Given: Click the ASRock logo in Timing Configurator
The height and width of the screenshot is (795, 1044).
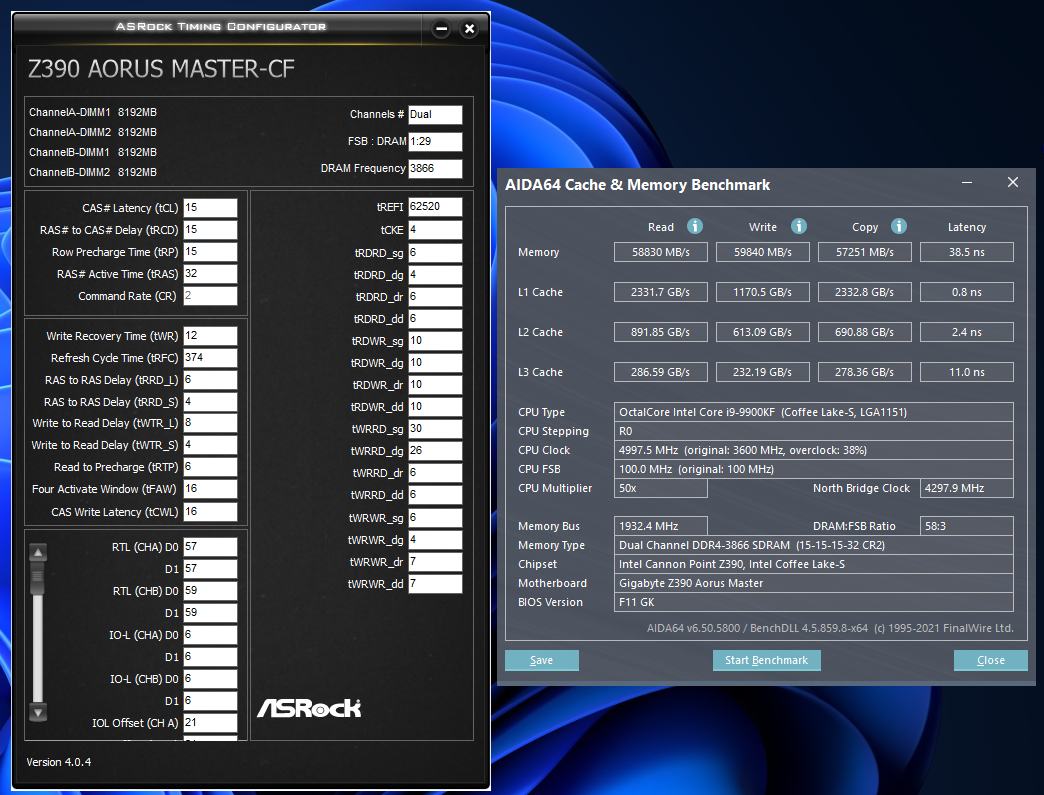Looking at the screenshot, I should point(309,708).
